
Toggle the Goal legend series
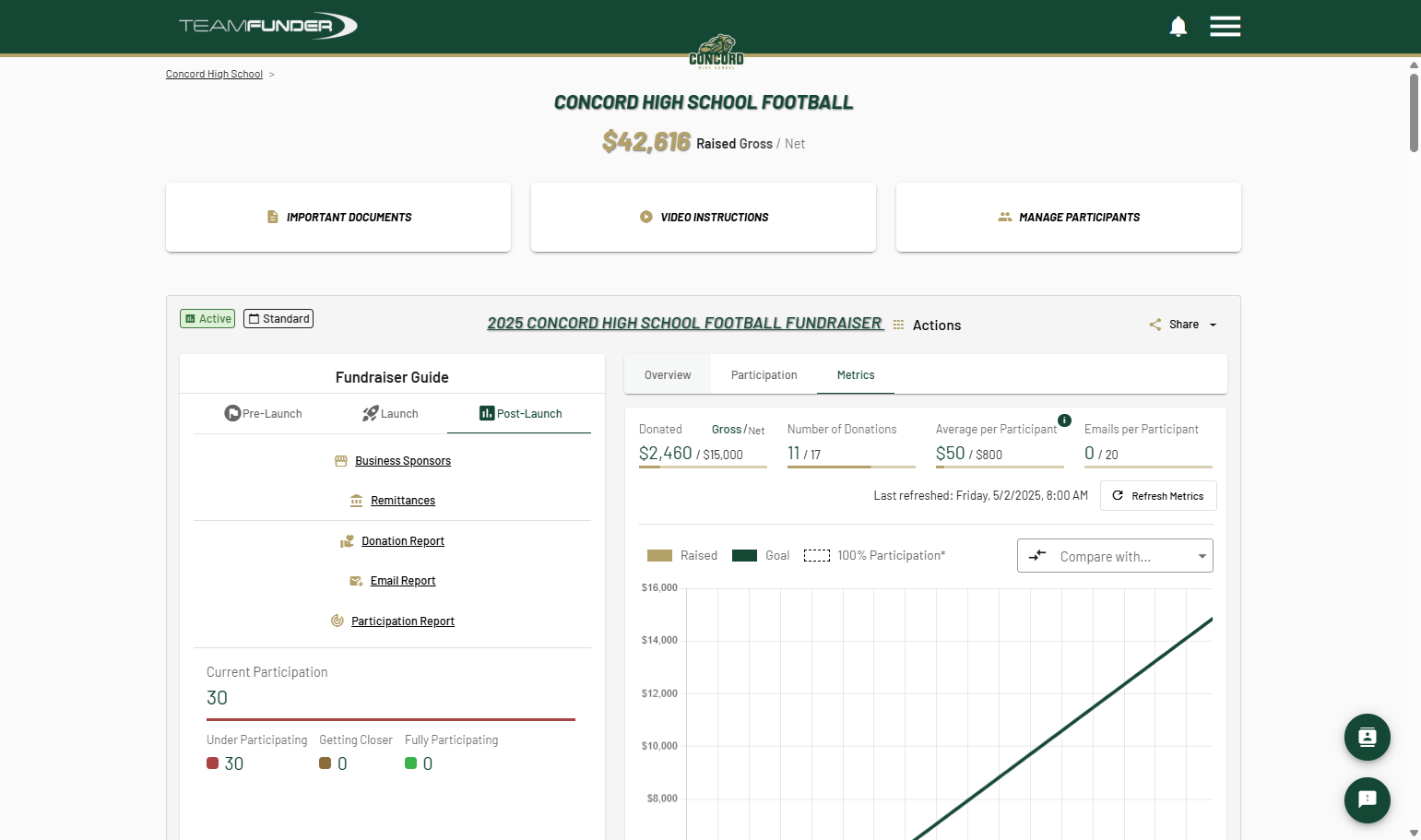point(761,556)
